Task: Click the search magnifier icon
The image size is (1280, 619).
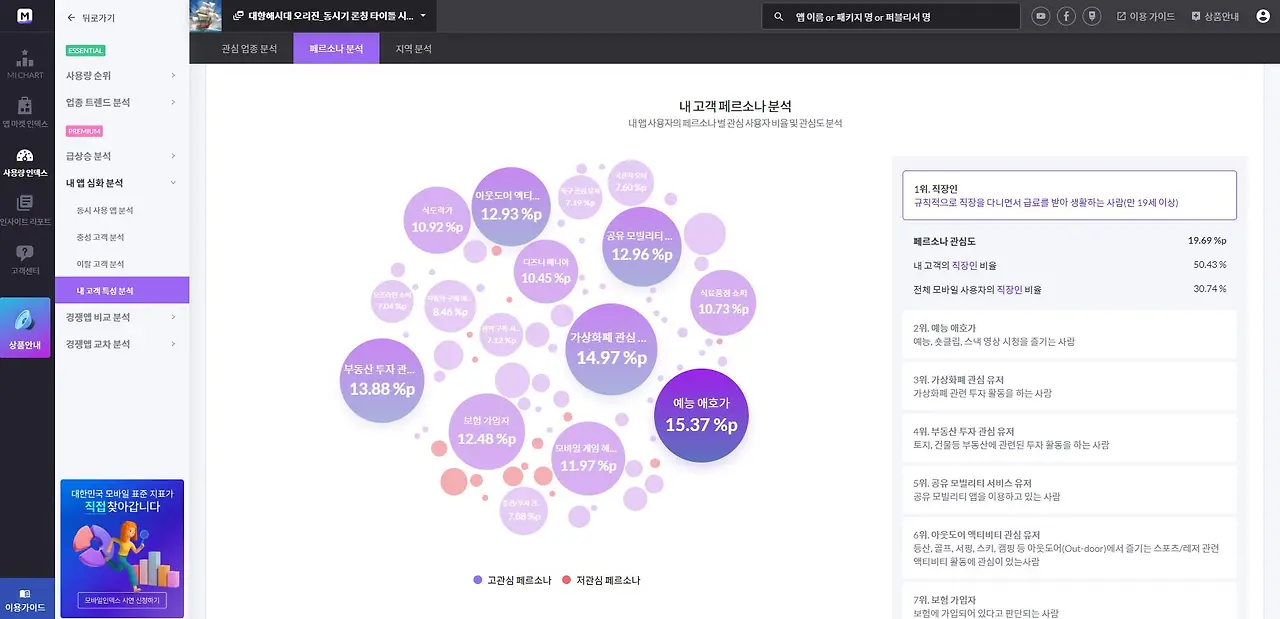Action: coord(777,17)
